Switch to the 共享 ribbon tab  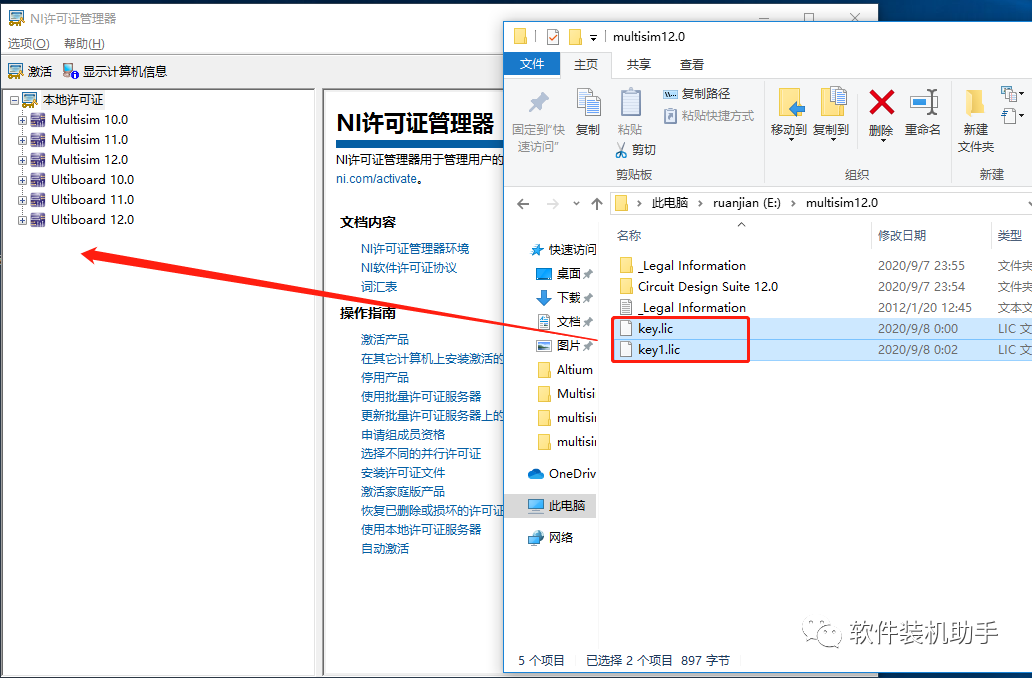pos(638,65)
